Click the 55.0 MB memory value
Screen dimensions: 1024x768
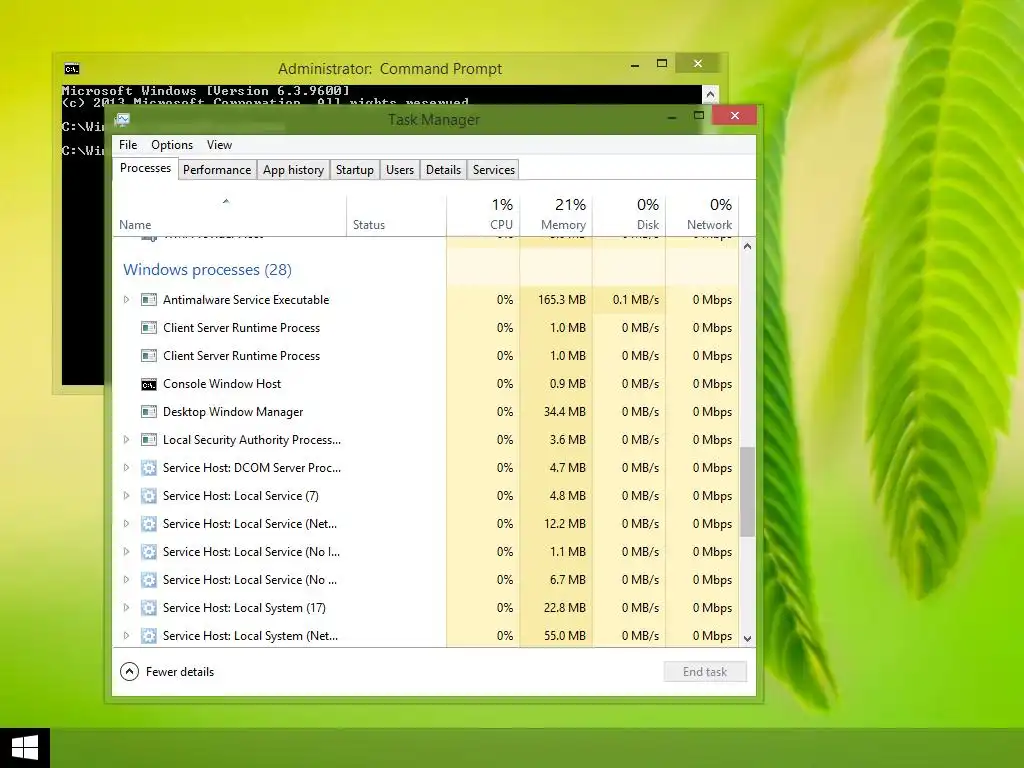(x=565, y=636)
